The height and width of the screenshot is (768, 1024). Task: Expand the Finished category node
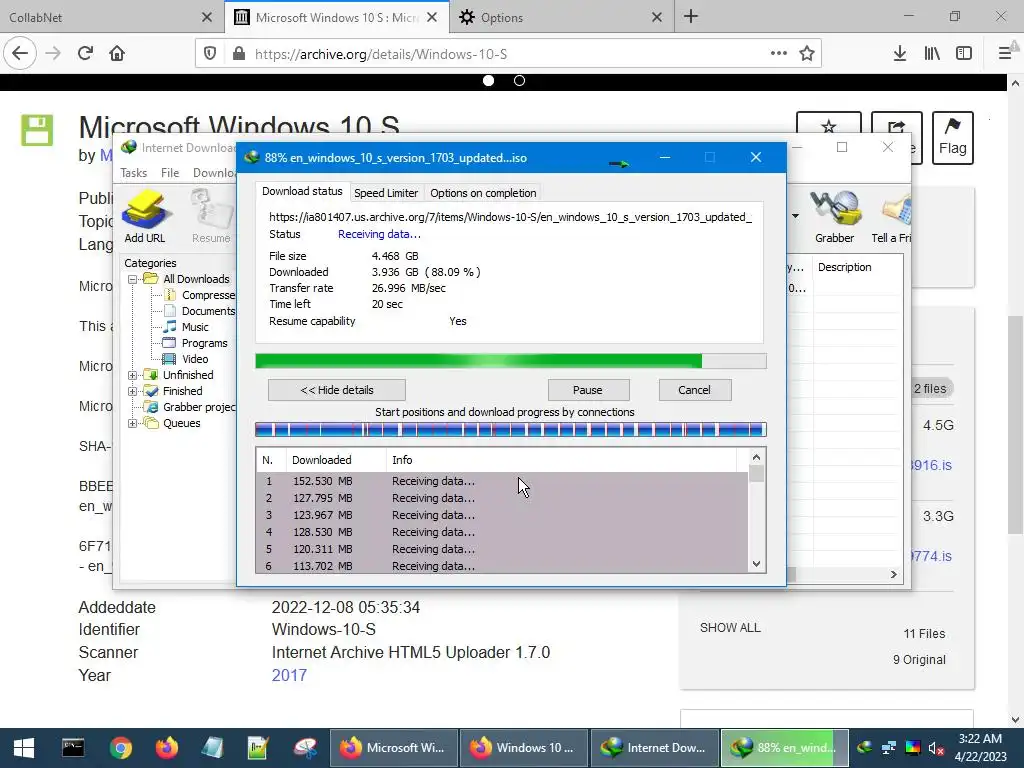[x=133, y=391]
